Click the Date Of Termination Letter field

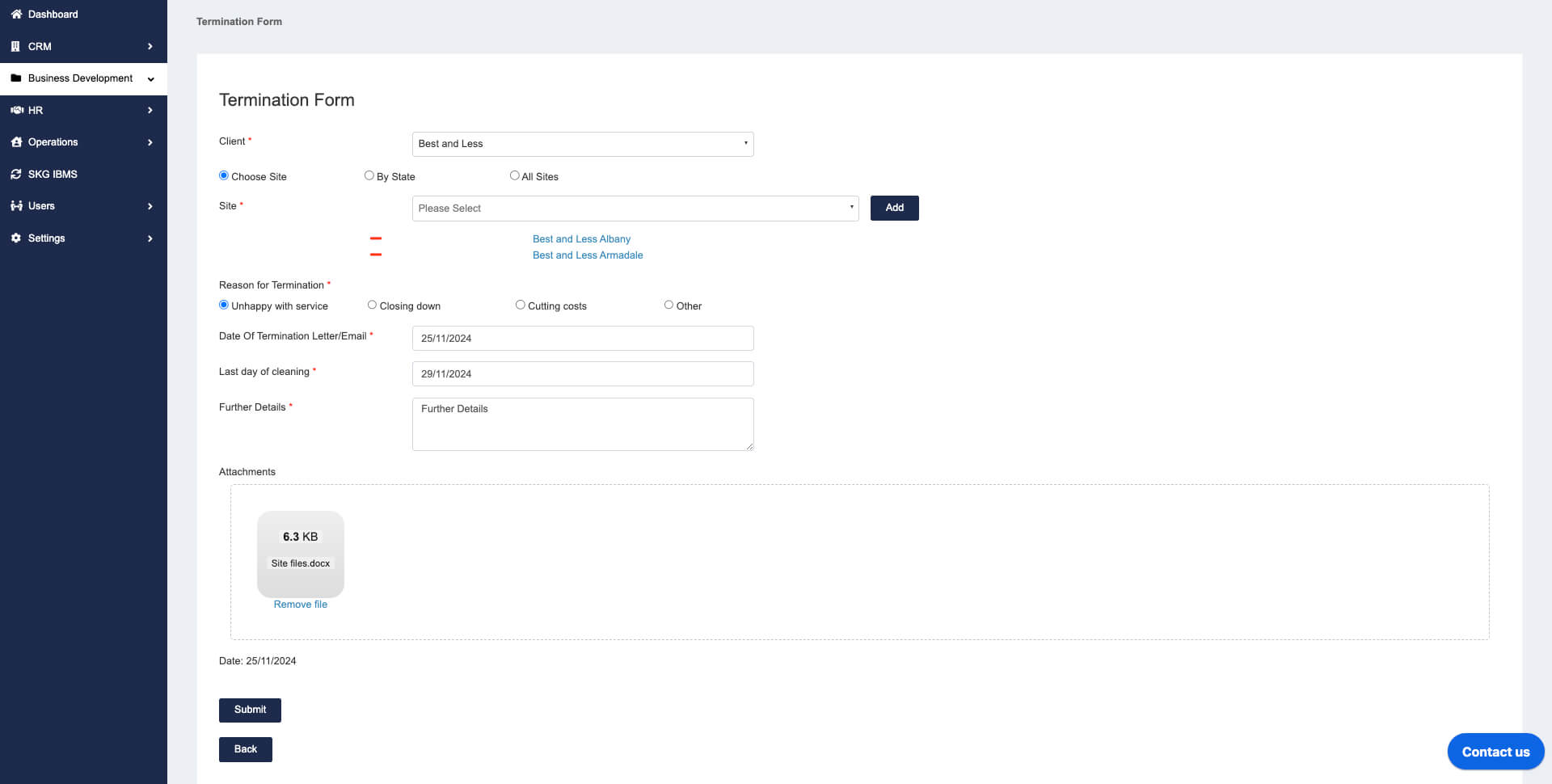click(583, 338)
